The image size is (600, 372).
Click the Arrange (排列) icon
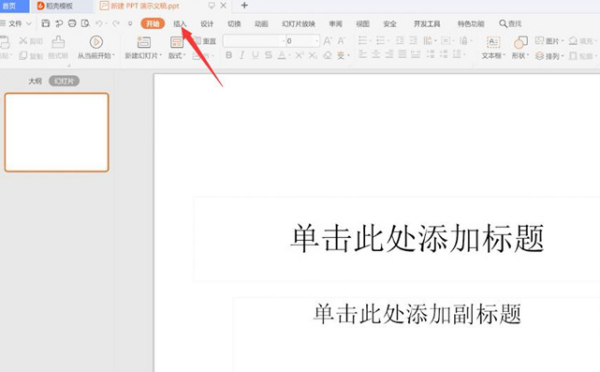coord(540,56)
